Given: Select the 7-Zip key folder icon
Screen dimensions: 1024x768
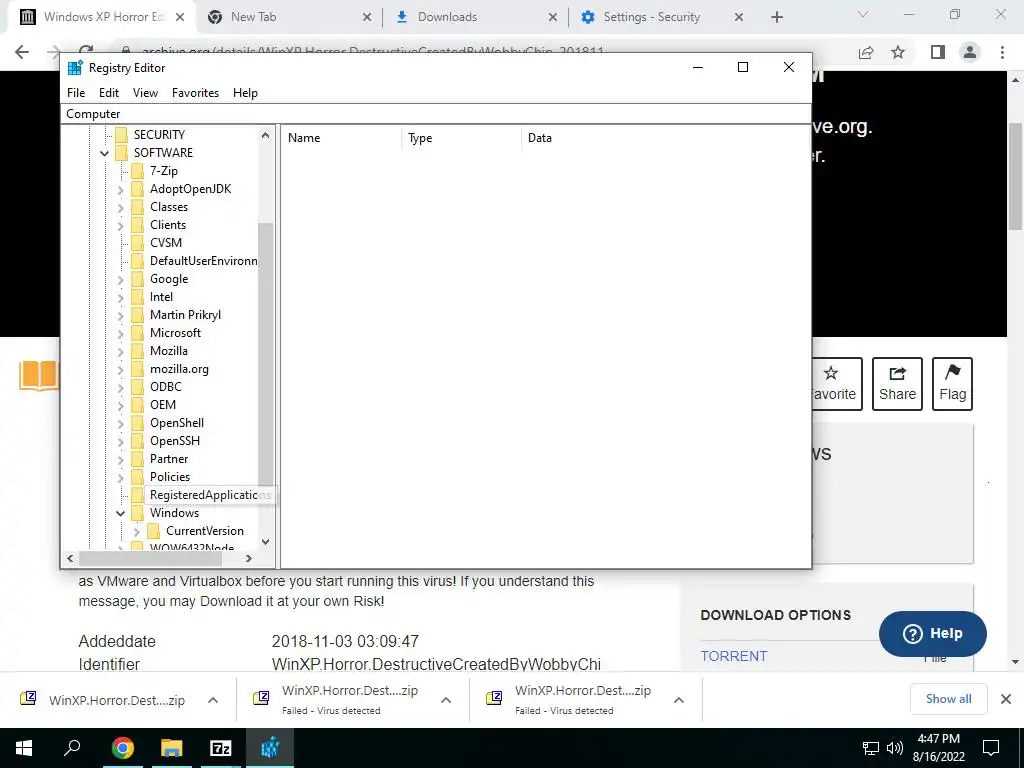Looking at the screenshot, I should click(137, 170).
